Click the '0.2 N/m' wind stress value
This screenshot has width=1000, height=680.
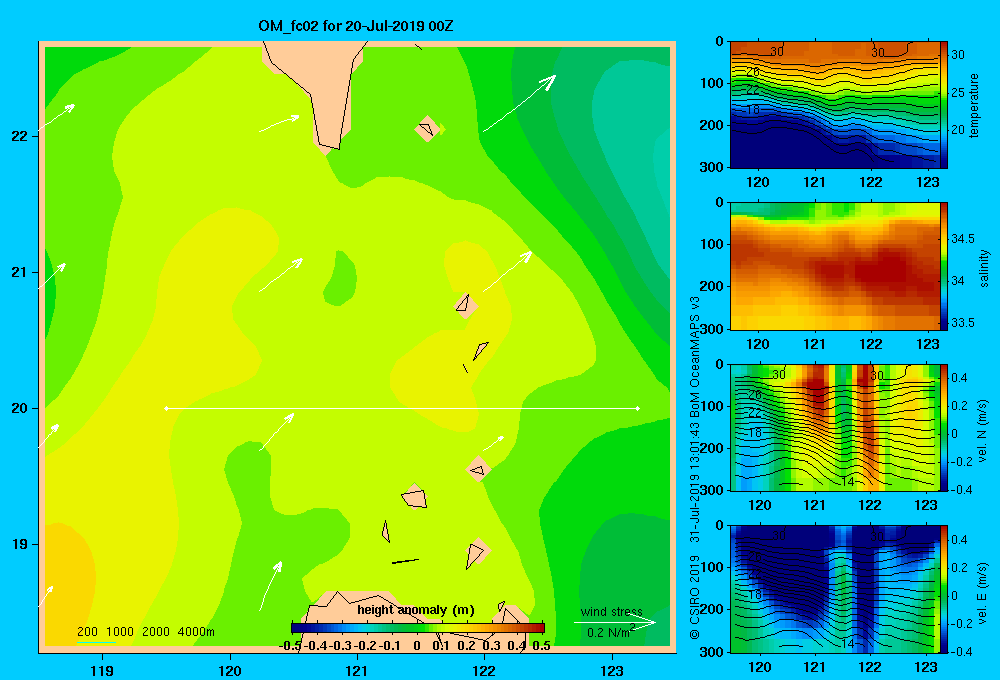(x=610, y=632)
